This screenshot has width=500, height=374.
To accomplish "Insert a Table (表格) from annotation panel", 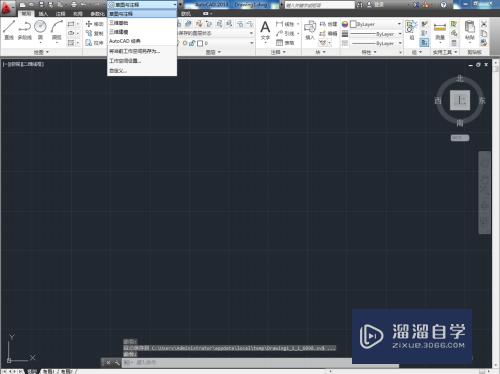I will tap(285, 43).
